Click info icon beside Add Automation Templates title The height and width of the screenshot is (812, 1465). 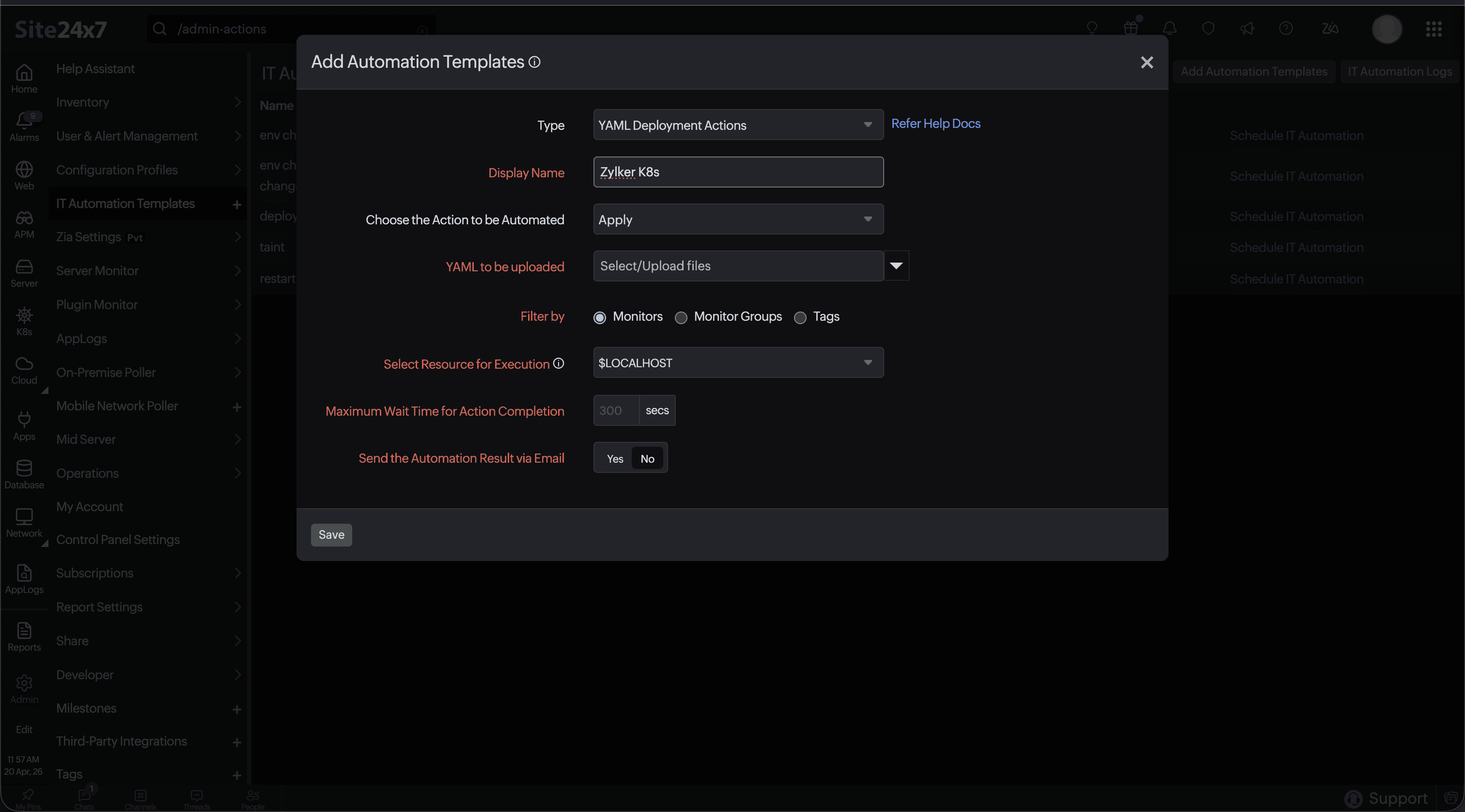(534, 62)
